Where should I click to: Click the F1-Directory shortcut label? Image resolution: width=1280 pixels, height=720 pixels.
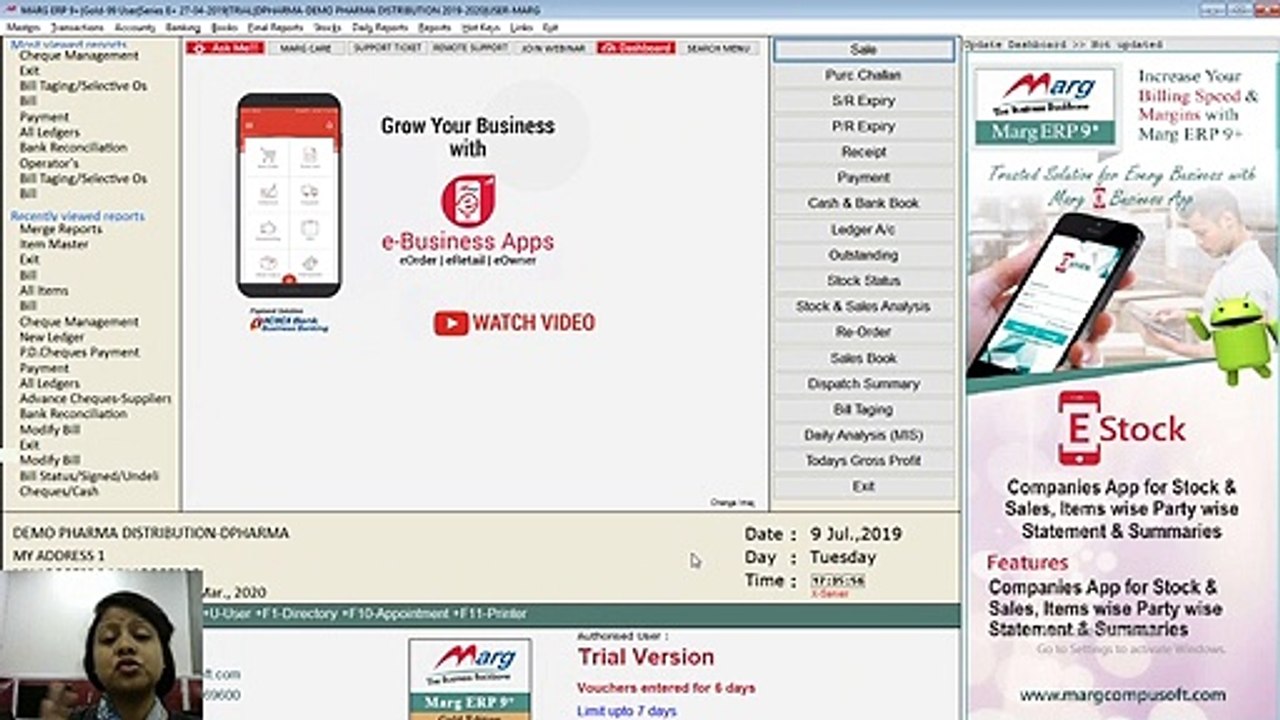(295, 613)
